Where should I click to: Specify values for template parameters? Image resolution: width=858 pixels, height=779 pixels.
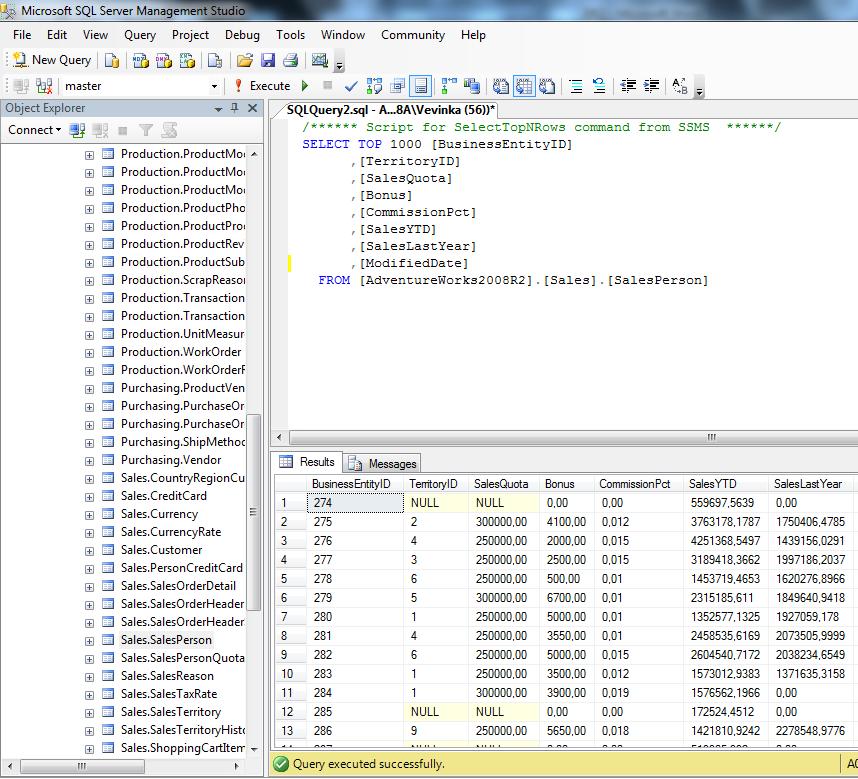tap(680, 86)
